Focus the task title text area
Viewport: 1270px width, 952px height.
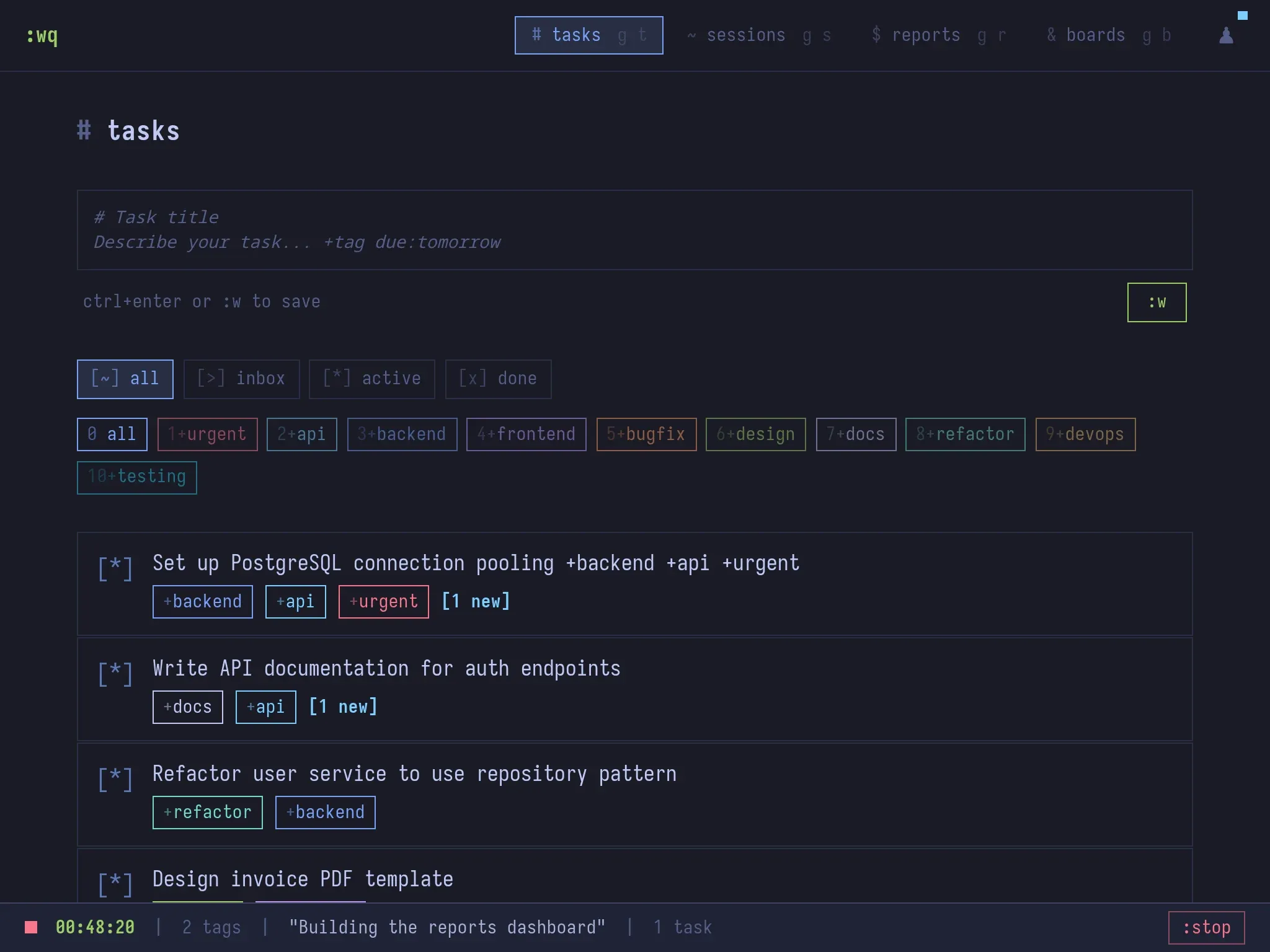coord(634,230)
